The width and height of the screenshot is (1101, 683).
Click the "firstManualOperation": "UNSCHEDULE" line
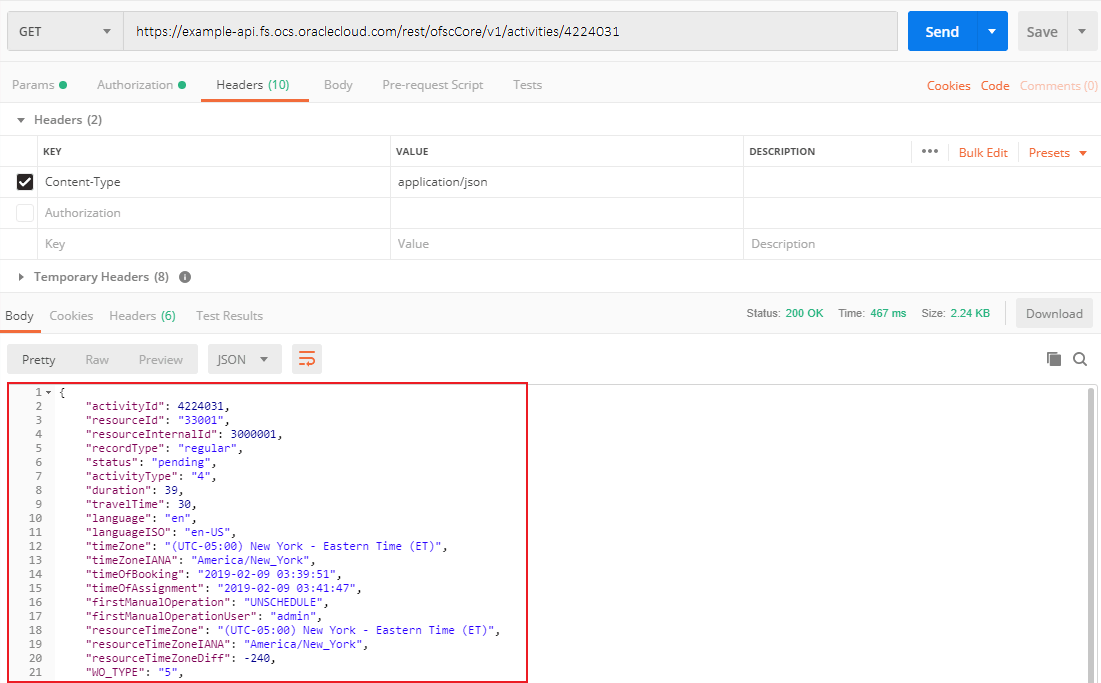tap(206, 602)
